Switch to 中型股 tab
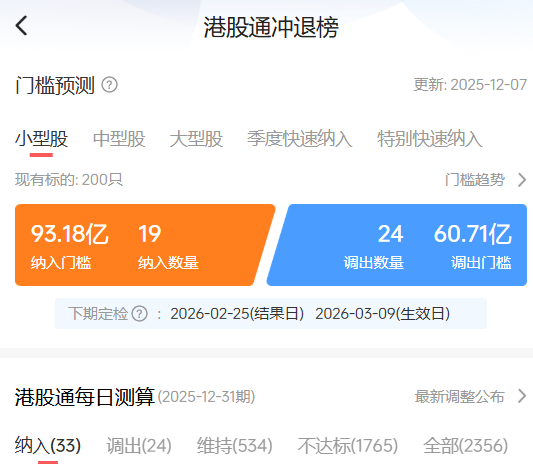The height and width of the screenshot is (473, 533). (x=119, y=139)
